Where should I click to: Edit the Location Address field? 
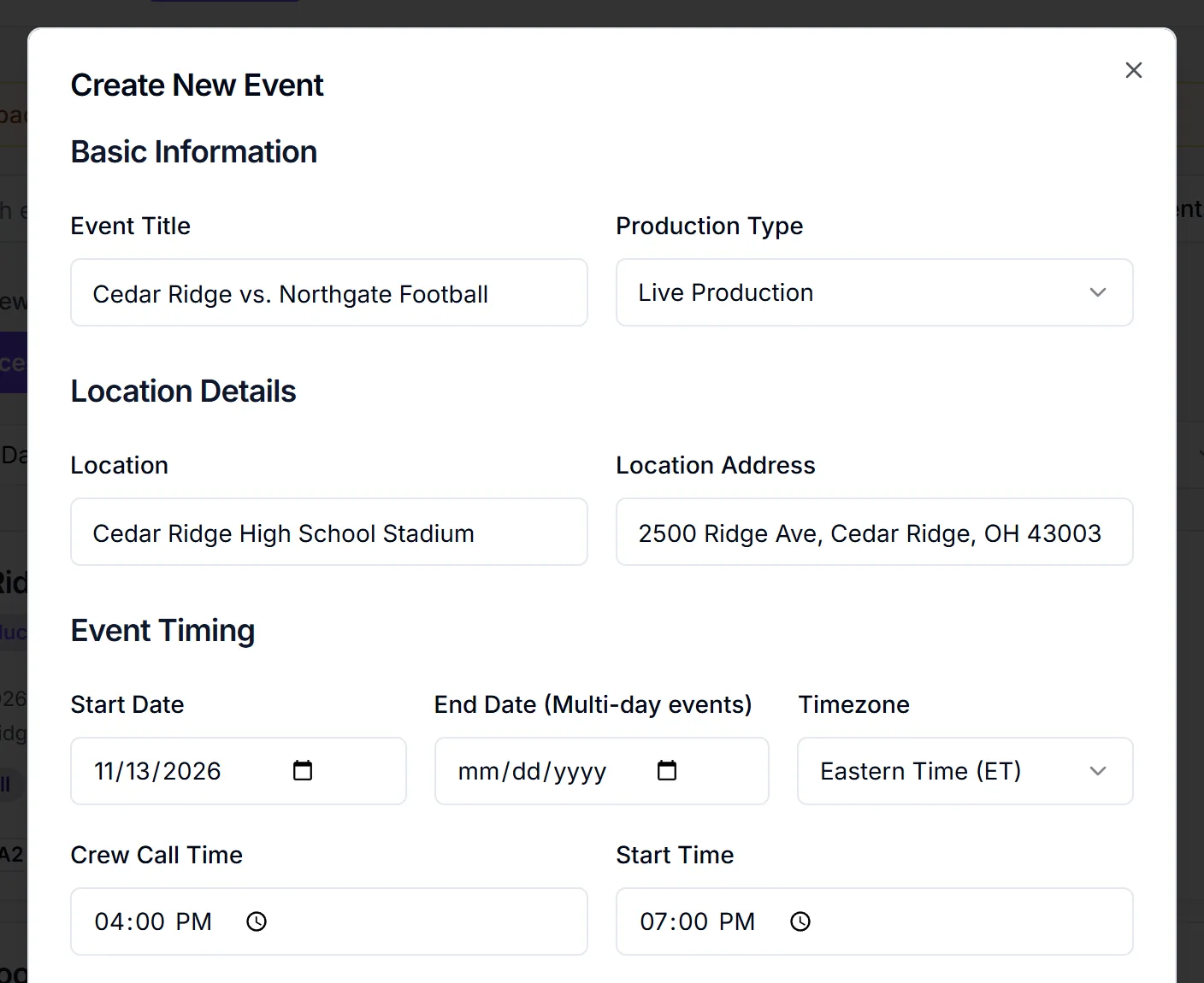[875, 532]
